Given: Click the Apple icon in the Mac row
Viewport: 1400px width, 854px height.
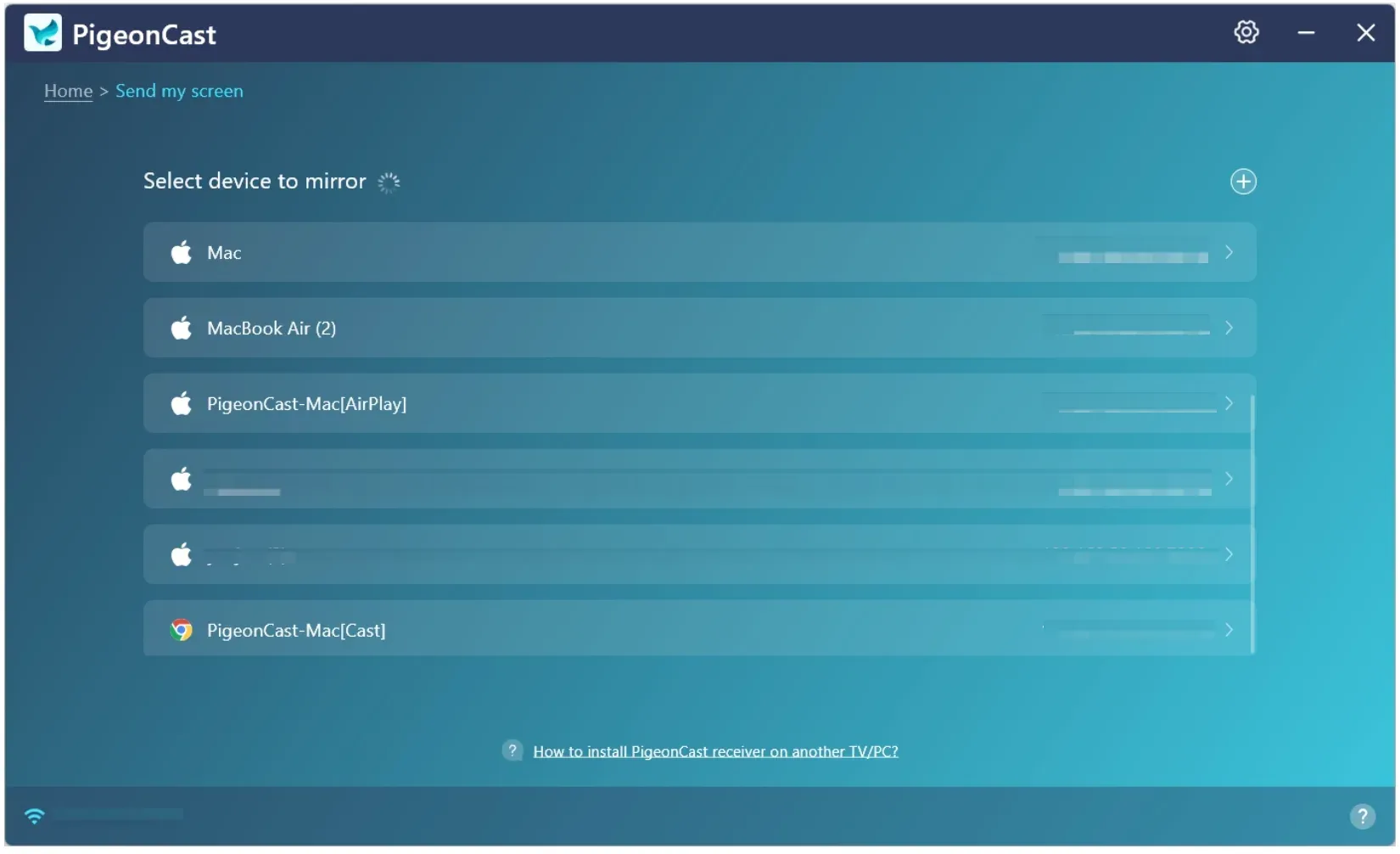Looking at the screenshot, I should (181, 253).
